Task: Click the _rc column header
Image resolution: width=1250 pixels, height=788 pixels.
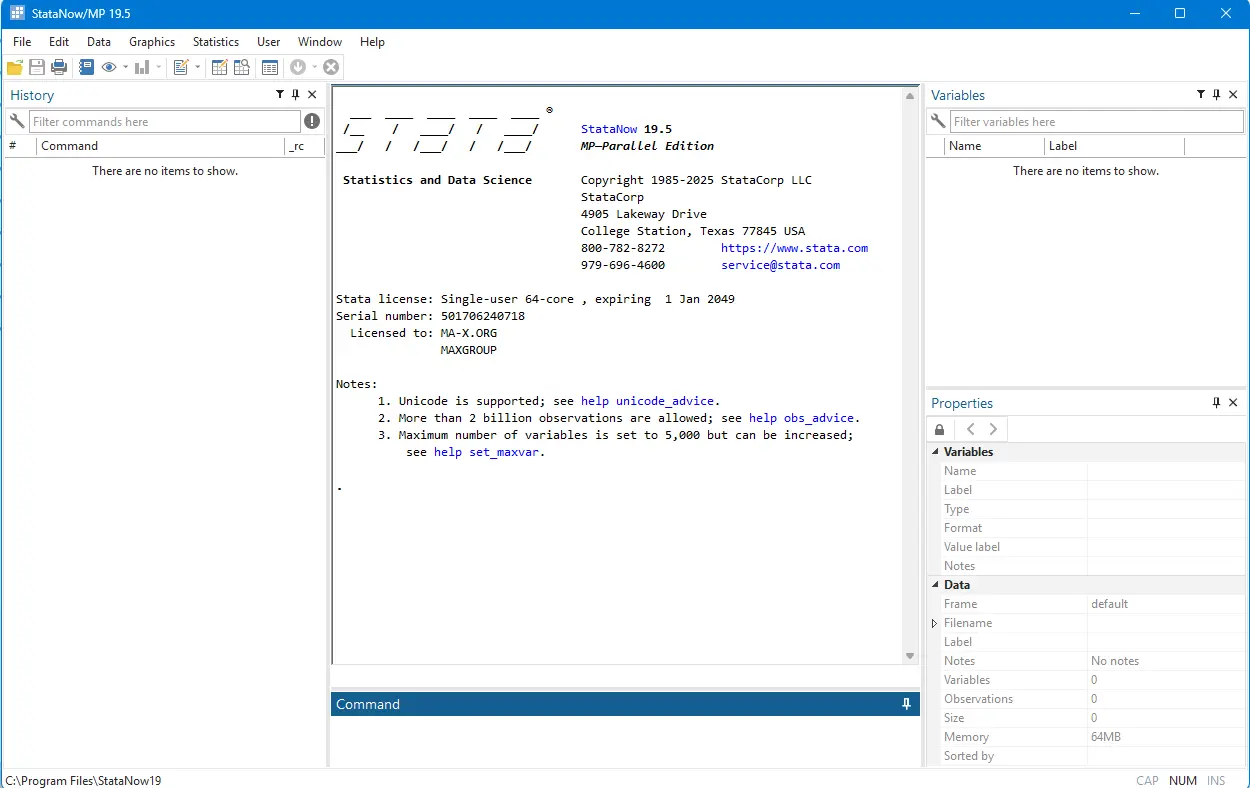Action: click(304, 146)
